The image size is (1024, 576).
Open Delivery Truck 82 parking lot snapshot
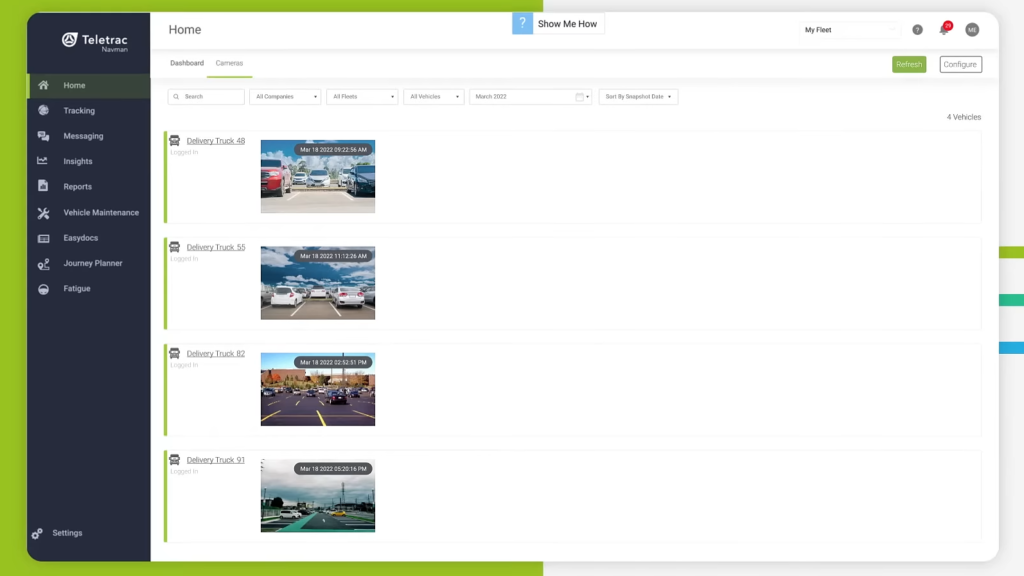[x=318, y=389]
